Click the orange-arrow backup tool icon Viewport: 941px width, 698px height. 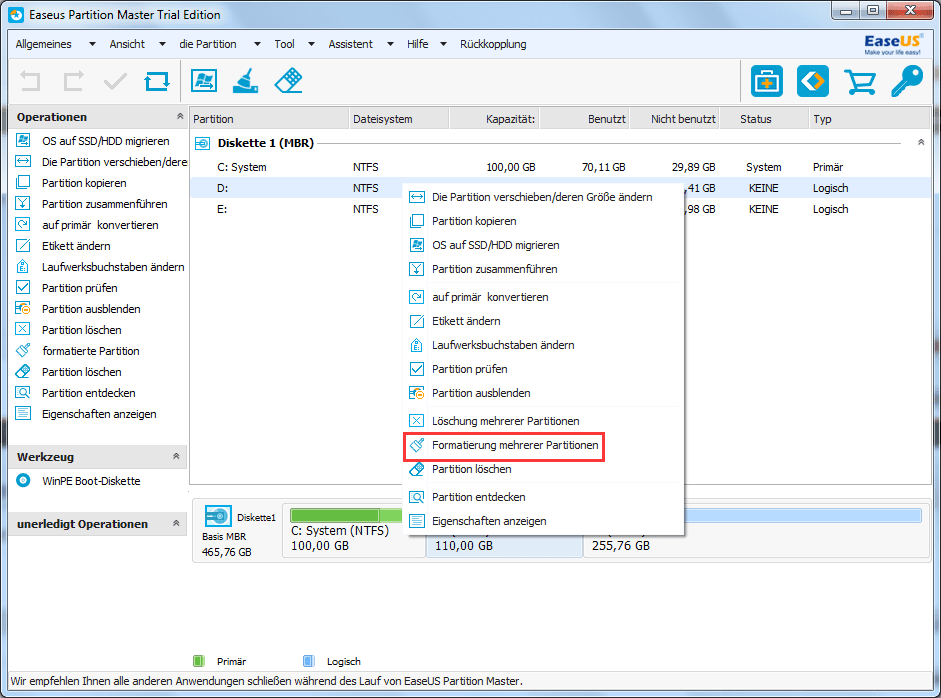pos(813,81)
